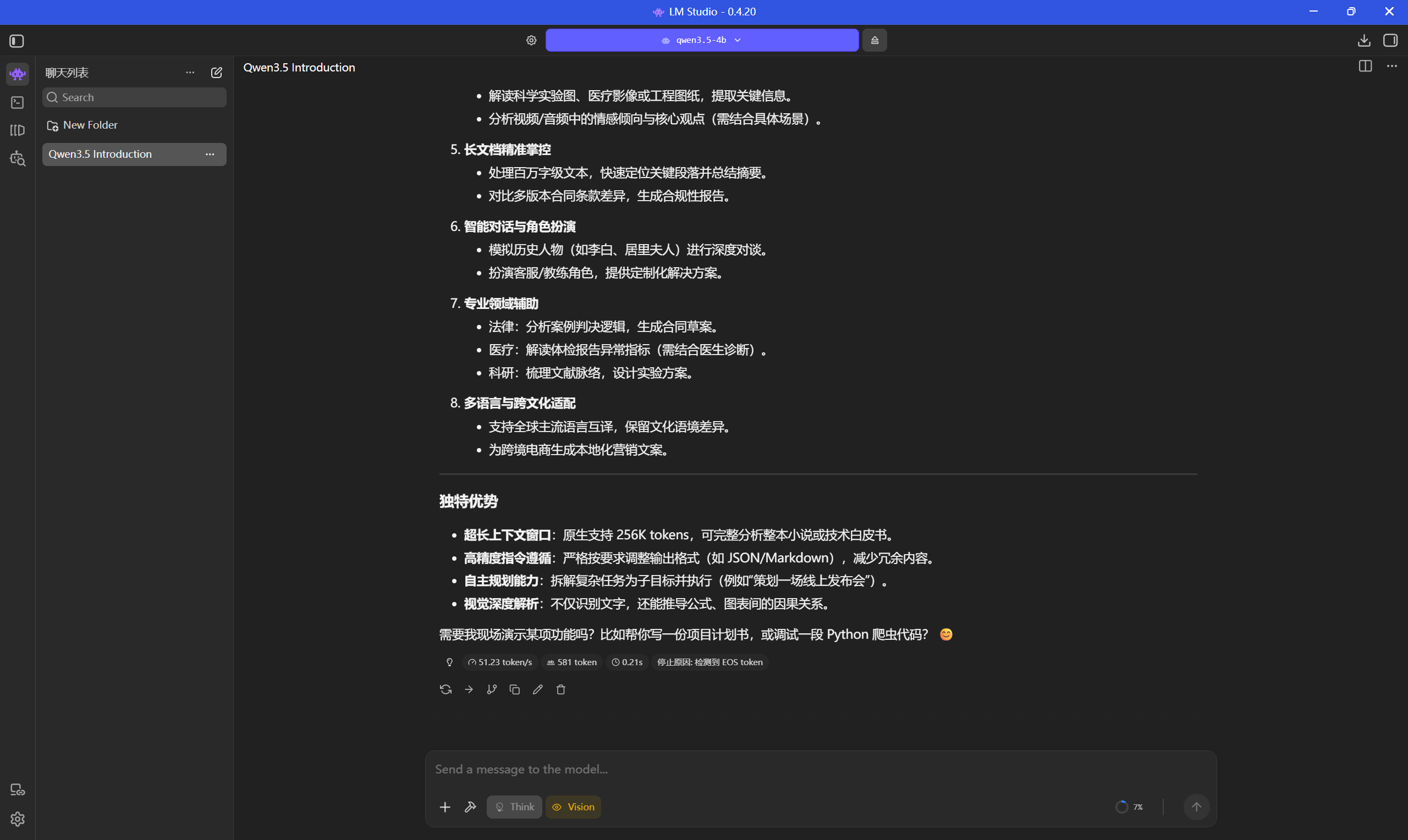Copy the assistant message
1408x840 pixels.
pos(515,689)
